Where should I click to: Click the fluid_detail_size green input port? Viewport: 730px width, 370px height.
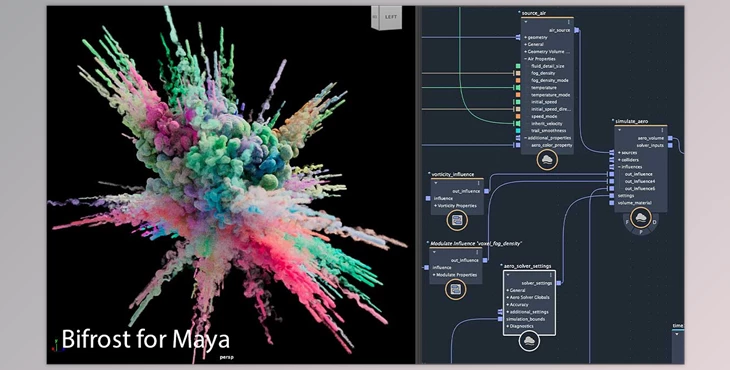(x=518, y=66)
